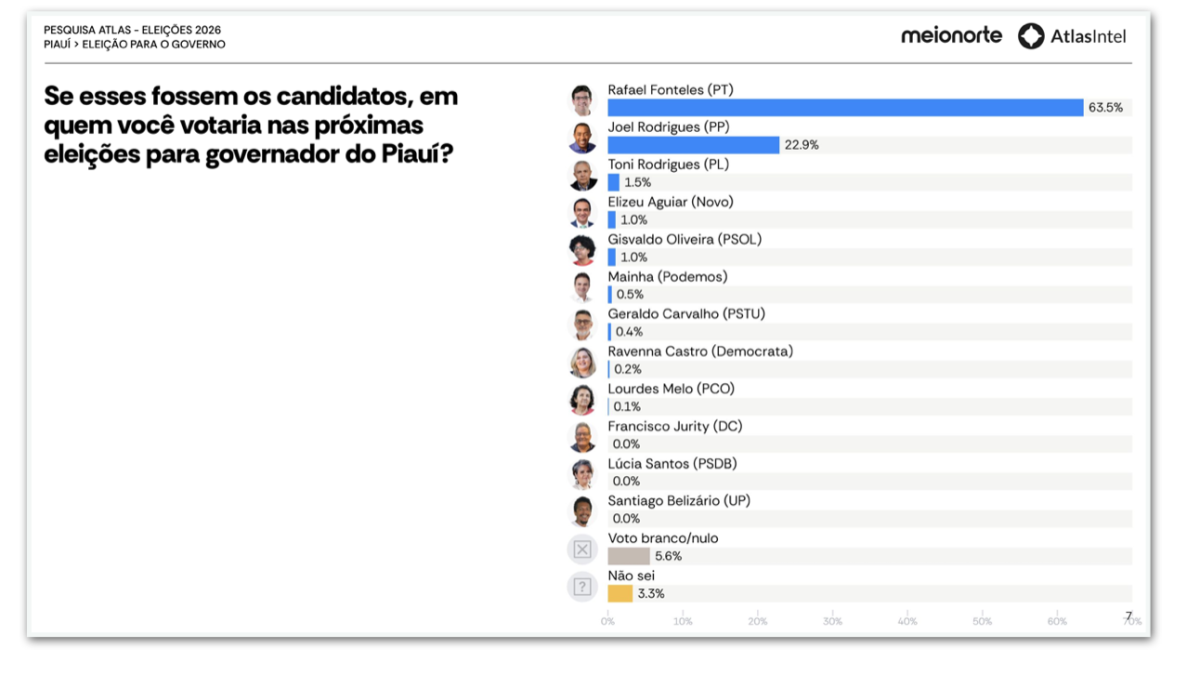Click the AtlasIntel logo icon
The width and height of the screenshot is (1200, 675).
point(1031,36)
